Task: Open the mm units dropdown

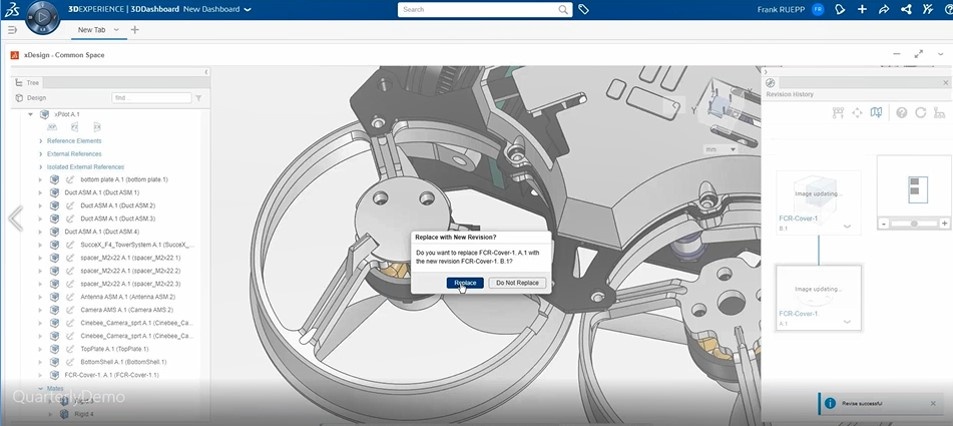Action: [x=720, y=149]
